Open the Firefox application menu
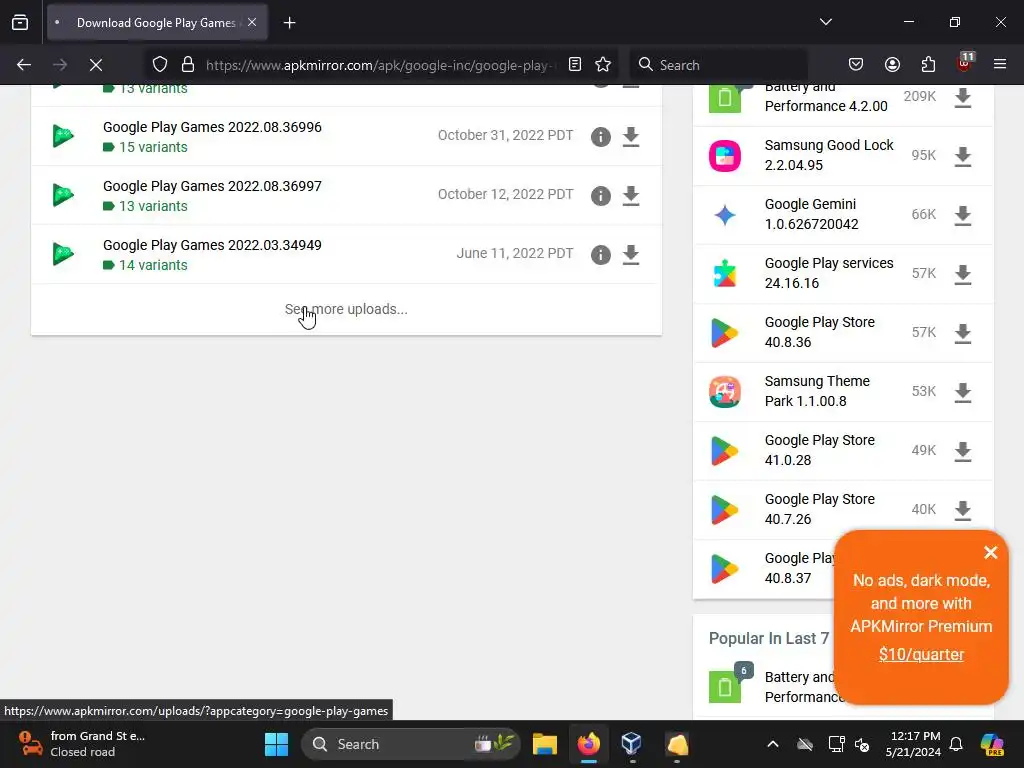The height and width of the screenshot is (768, 1024). pos(1000,65)
